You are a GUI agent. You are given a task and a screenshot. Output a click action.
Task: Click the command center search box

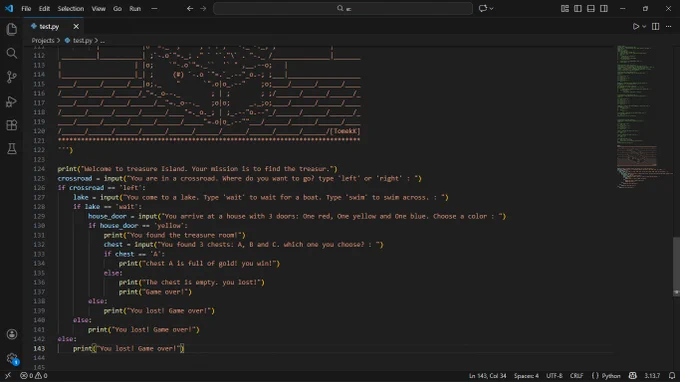[x=343, y=8]
